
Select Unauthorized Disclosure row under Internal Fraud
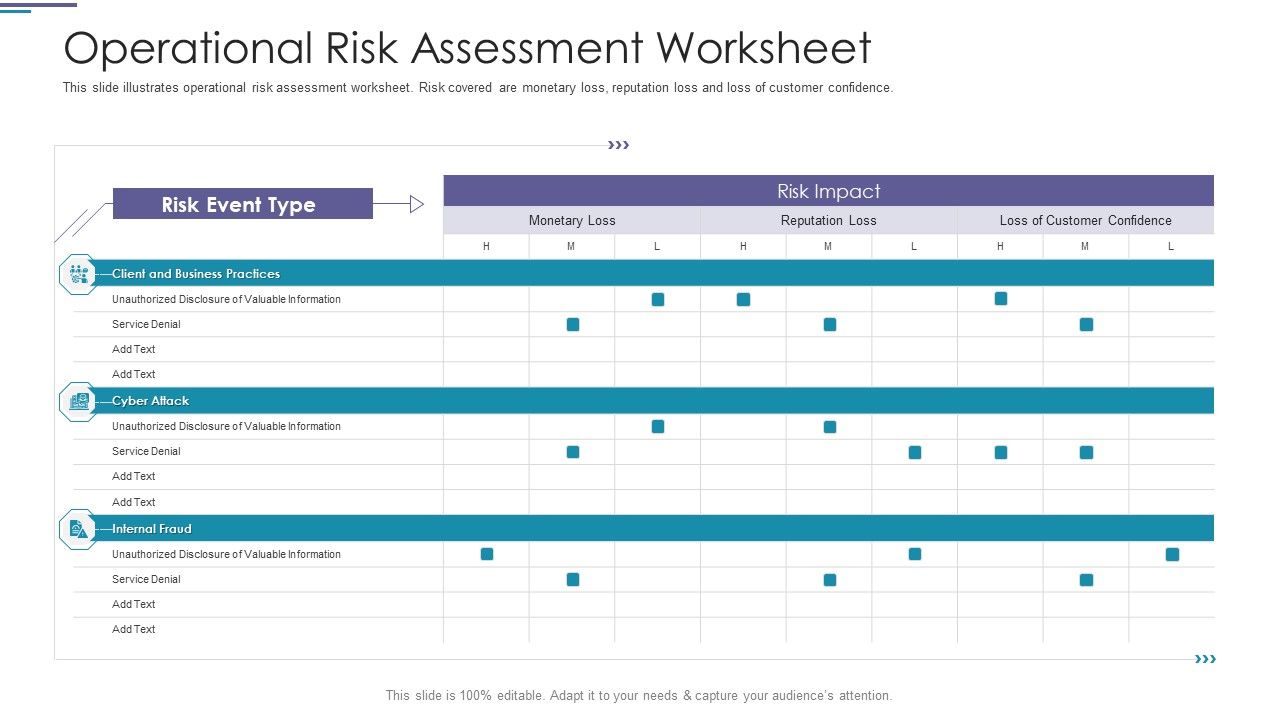(644, 554)
